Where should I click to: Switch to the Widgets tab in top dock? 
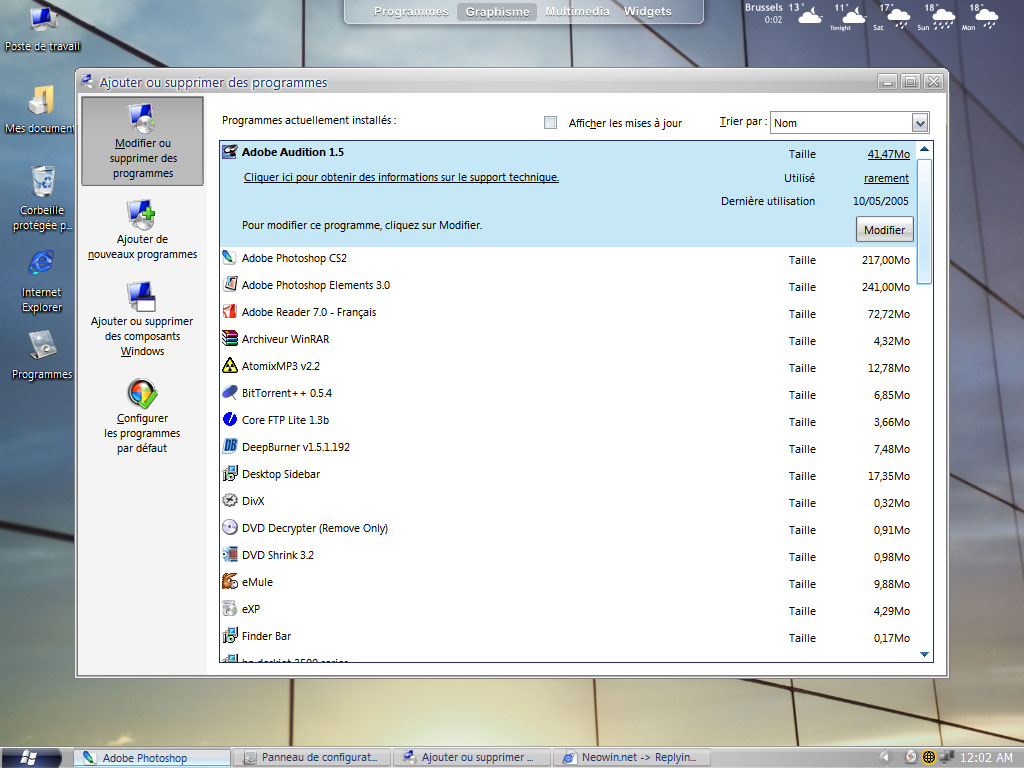(x=647, y=12)
